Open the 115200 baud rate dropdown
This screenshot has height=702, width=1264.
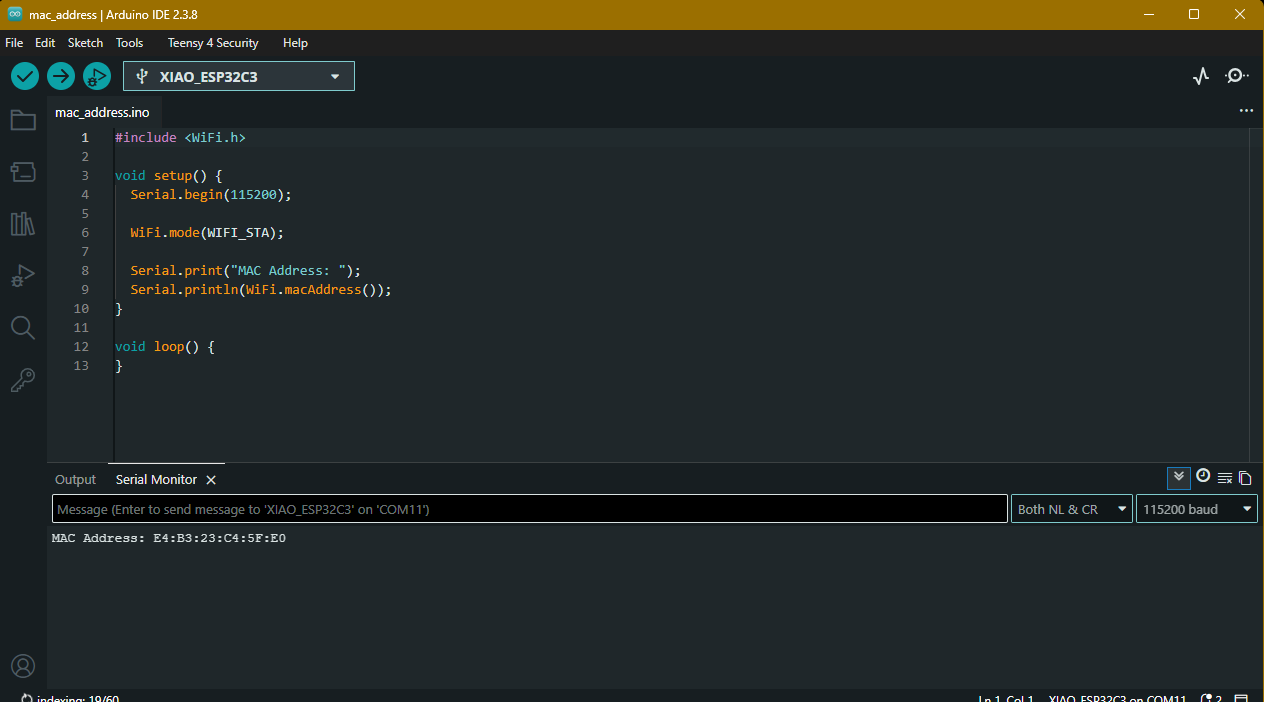tap(1197, 509)
